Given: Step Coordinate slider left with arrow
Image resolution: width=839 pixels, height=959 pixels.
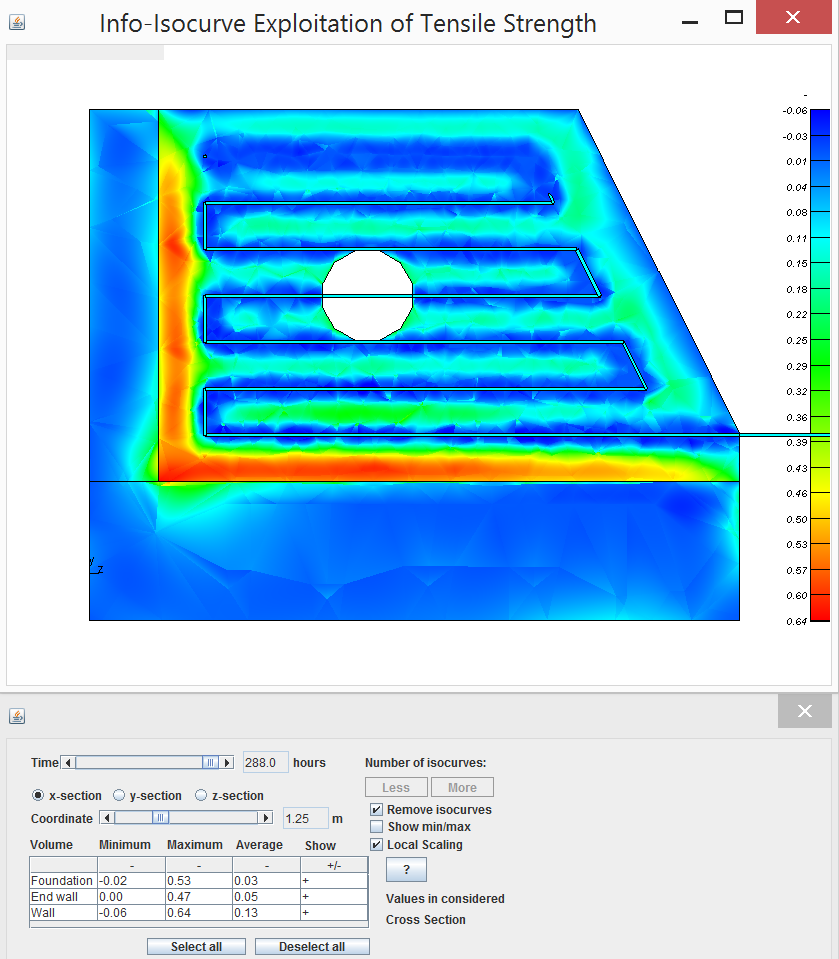Looking at the screenshot, I should click(x=107, y=818).
